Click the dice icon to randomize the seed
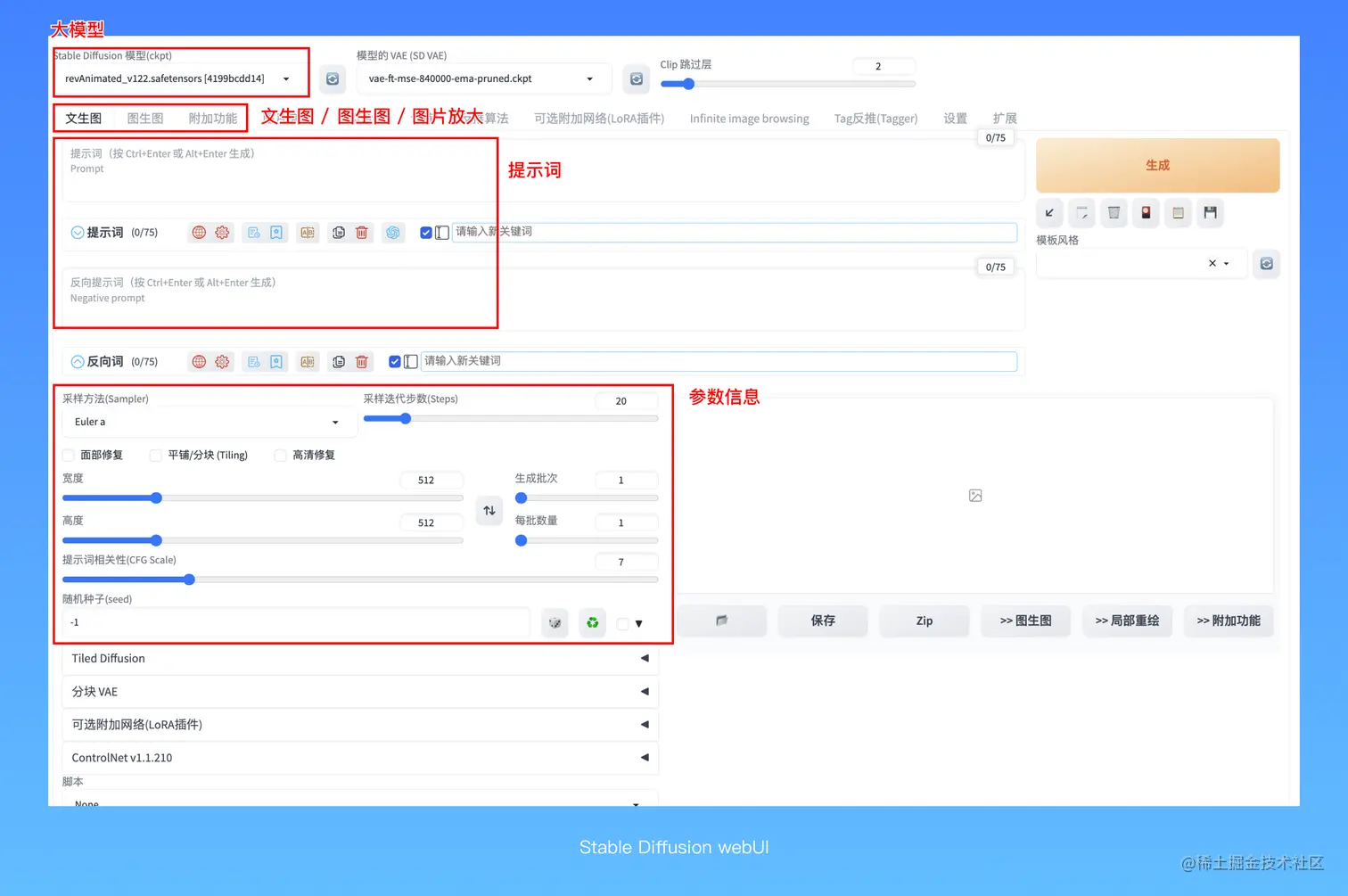The image size is (1348, 896). coord(555,623)
